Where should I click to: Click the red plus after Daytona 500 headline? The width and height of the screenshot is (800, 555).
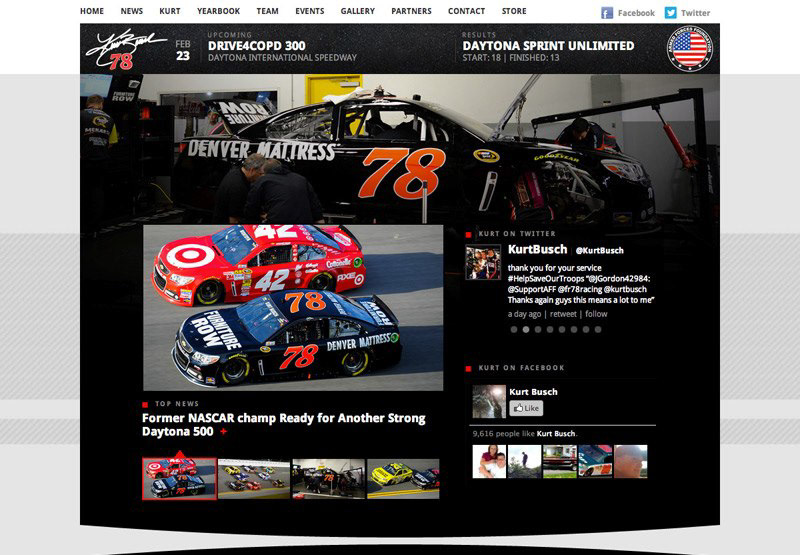coord(223,432)
